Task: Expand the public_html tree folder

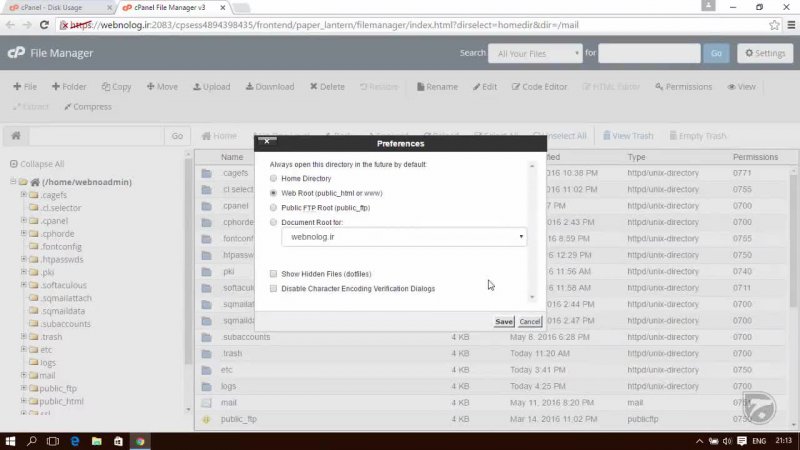Action: (23, 401)
